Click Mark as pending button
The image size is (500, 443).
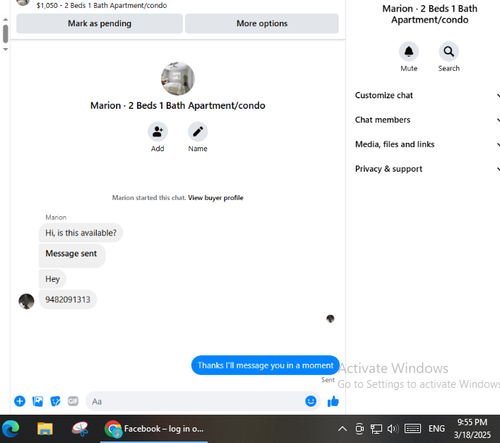pyautogui.click(x=99, y=24)
